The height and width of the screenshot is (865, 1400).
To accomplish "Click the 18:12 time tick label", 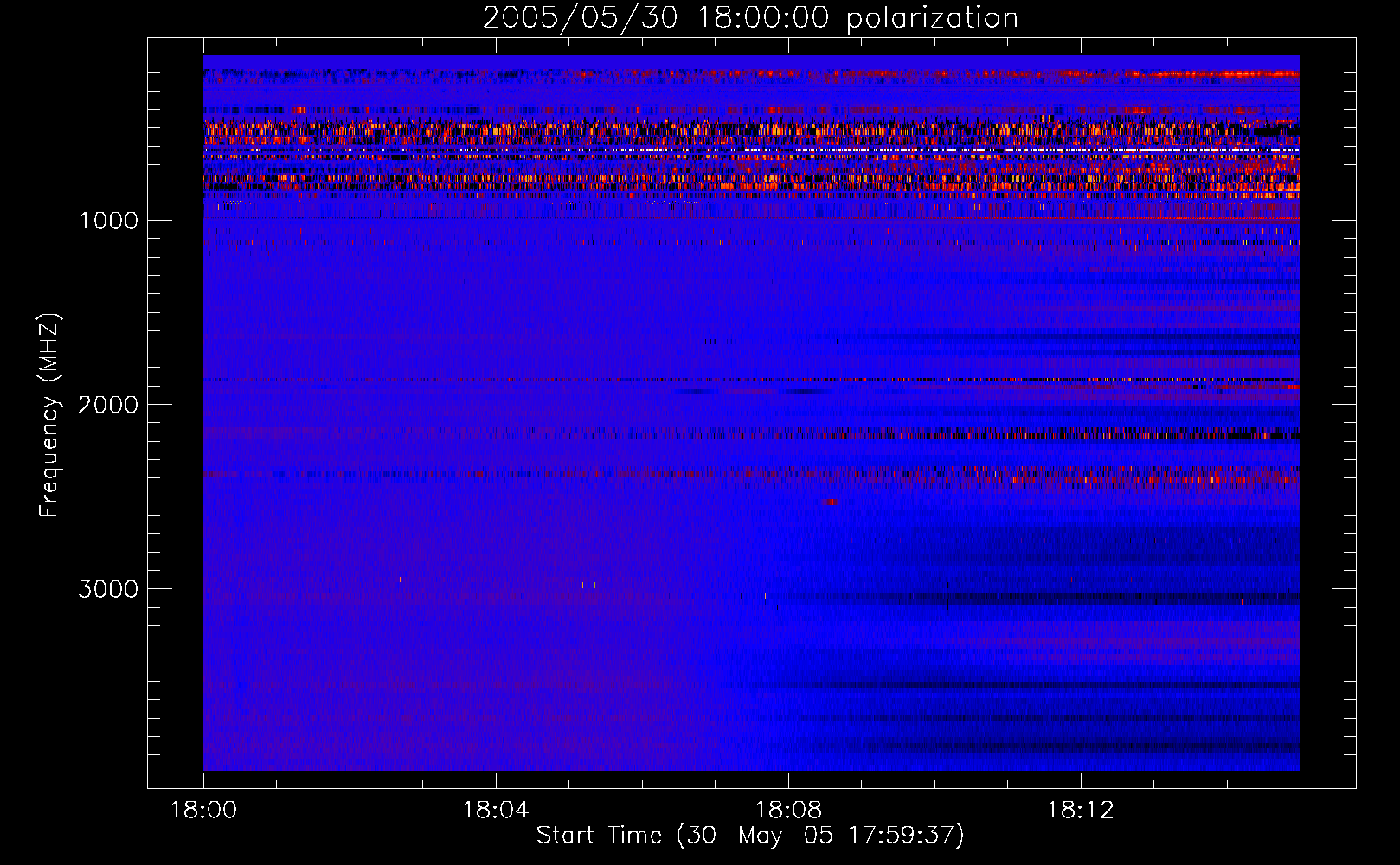I will point(1081,811).
